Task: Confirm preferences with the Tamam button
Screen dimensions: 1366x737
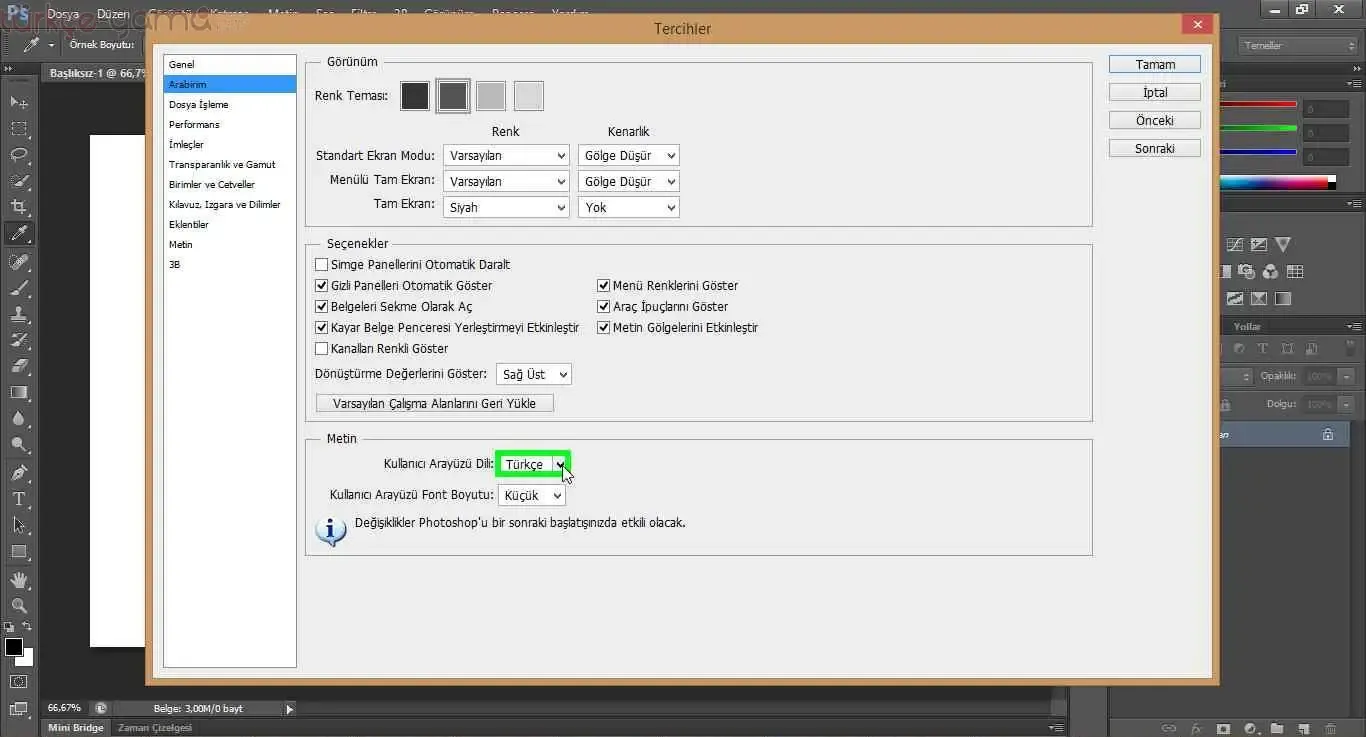Action: click(1154, 64)
